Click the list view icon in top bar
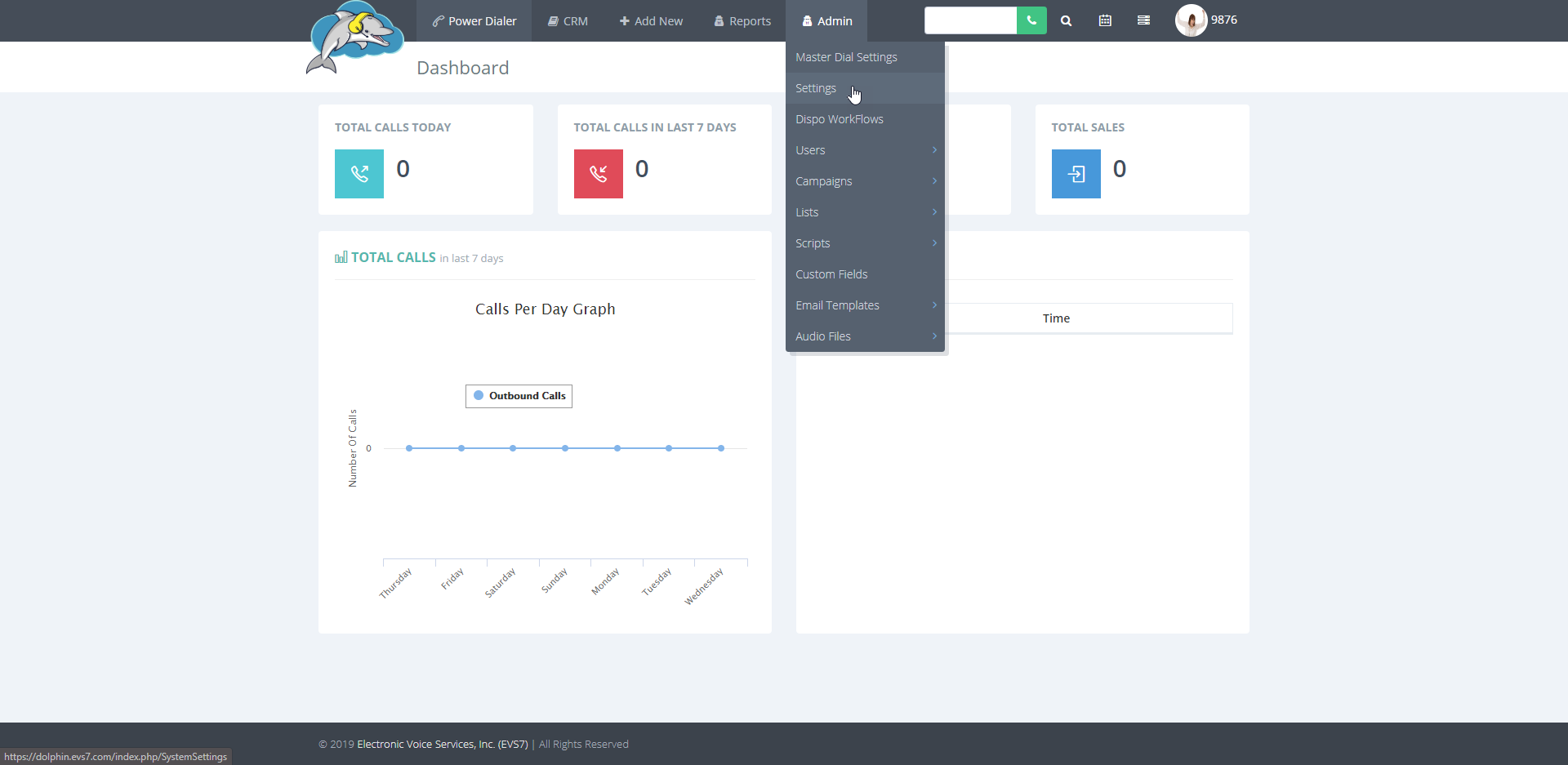 pyautogui.click(x=1143, y=20)
